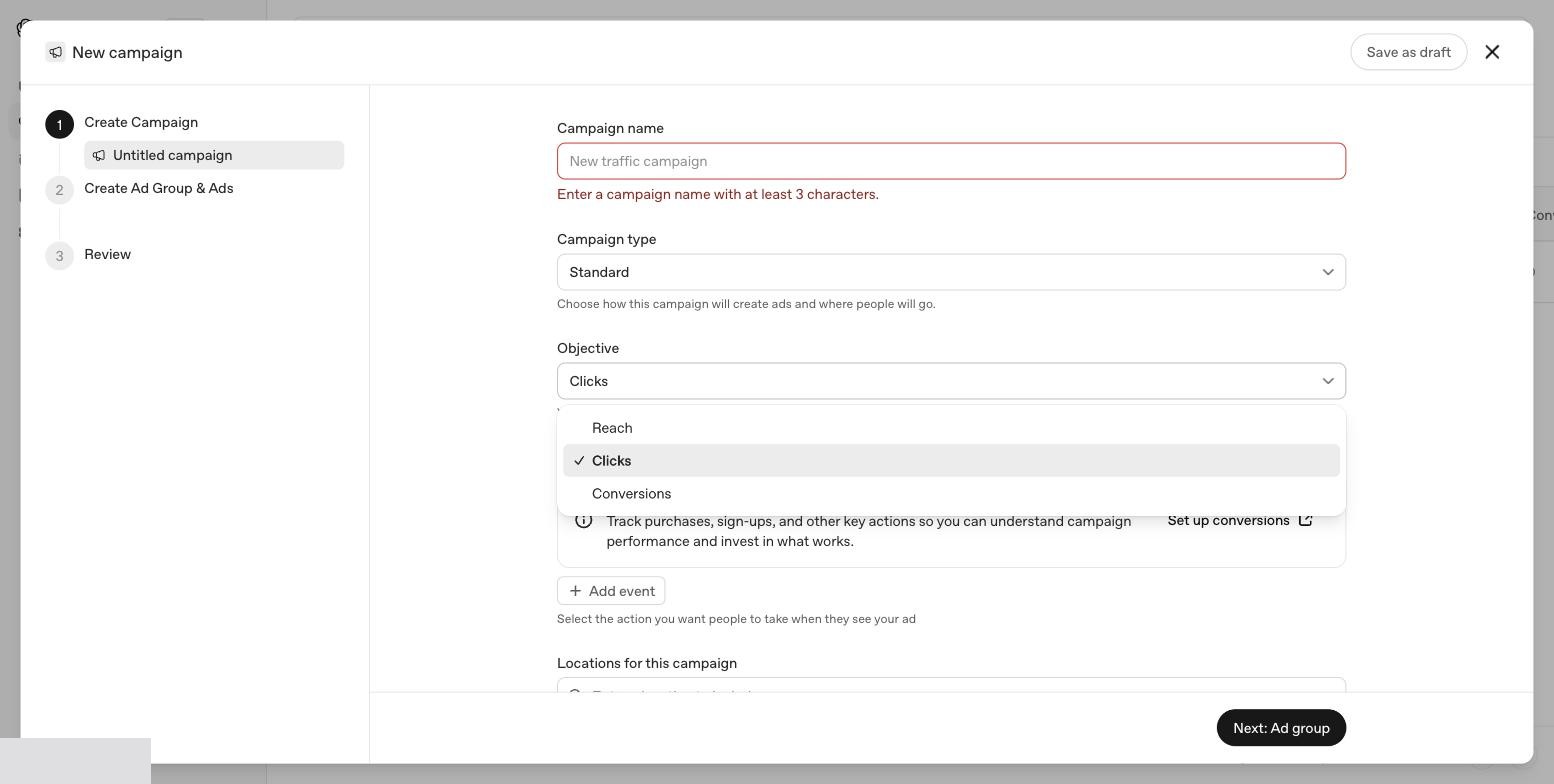Click step 2 circle for Create Ad Group
Image resolution: width=1554 pixels, height=784 pixels.
59,190
